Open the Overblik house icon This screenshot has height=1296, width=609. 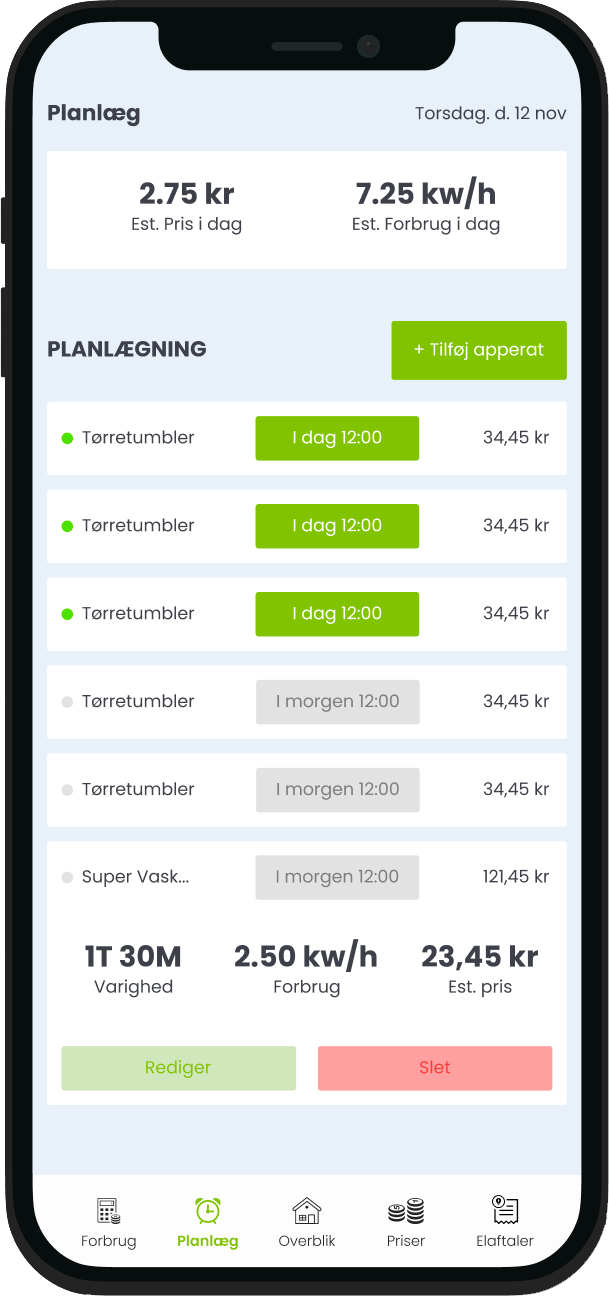point(306,1211)
